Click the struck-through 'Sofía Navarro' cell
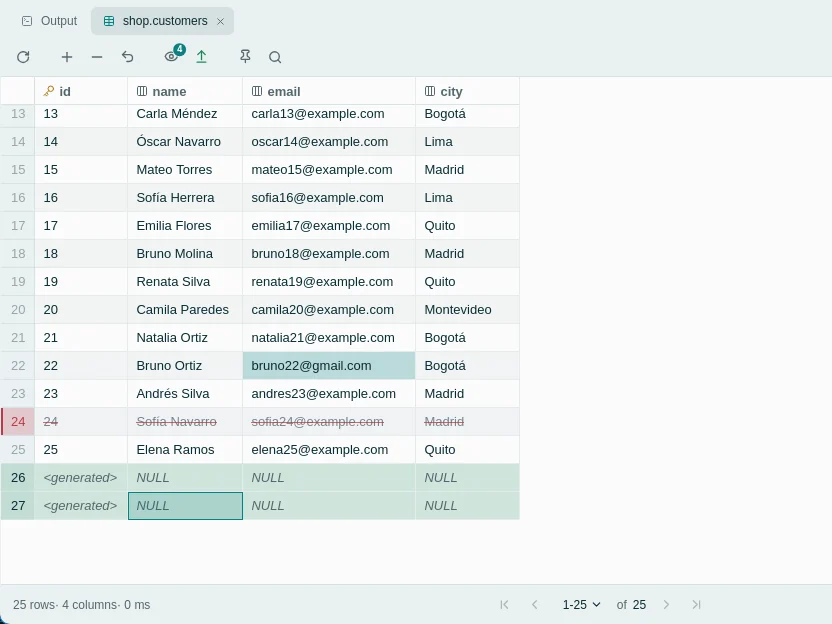Screen dimensions: 832x624 click(x=185, y=421)
